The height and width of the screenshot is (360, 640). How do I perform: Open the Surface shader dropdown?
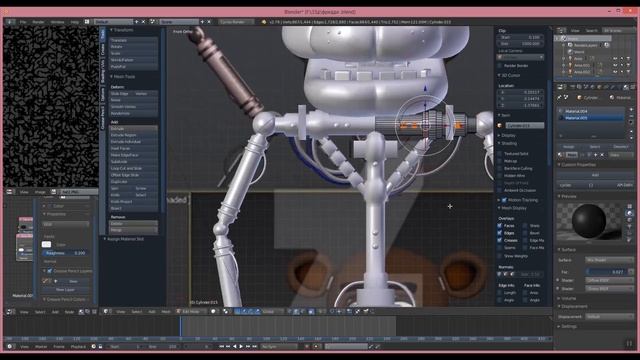pyautogui.click(x=609, y=260)
